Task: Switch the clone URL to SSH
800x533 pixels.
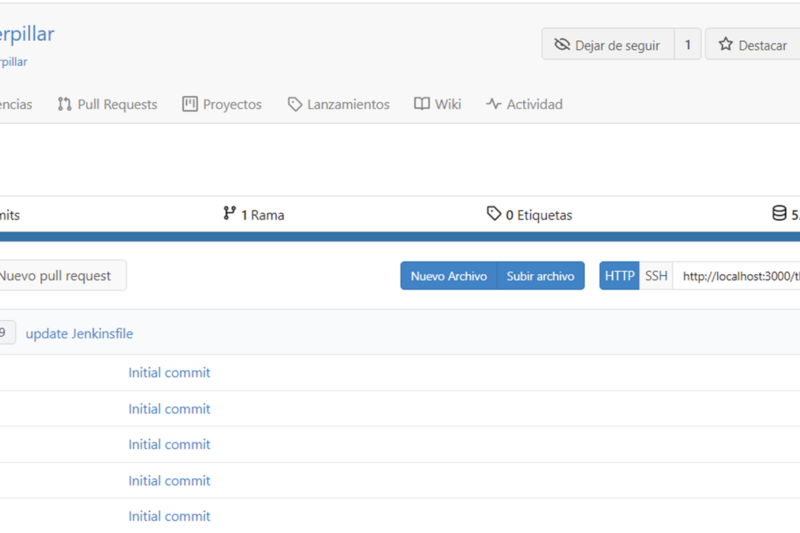Action: tap(656, 276)
